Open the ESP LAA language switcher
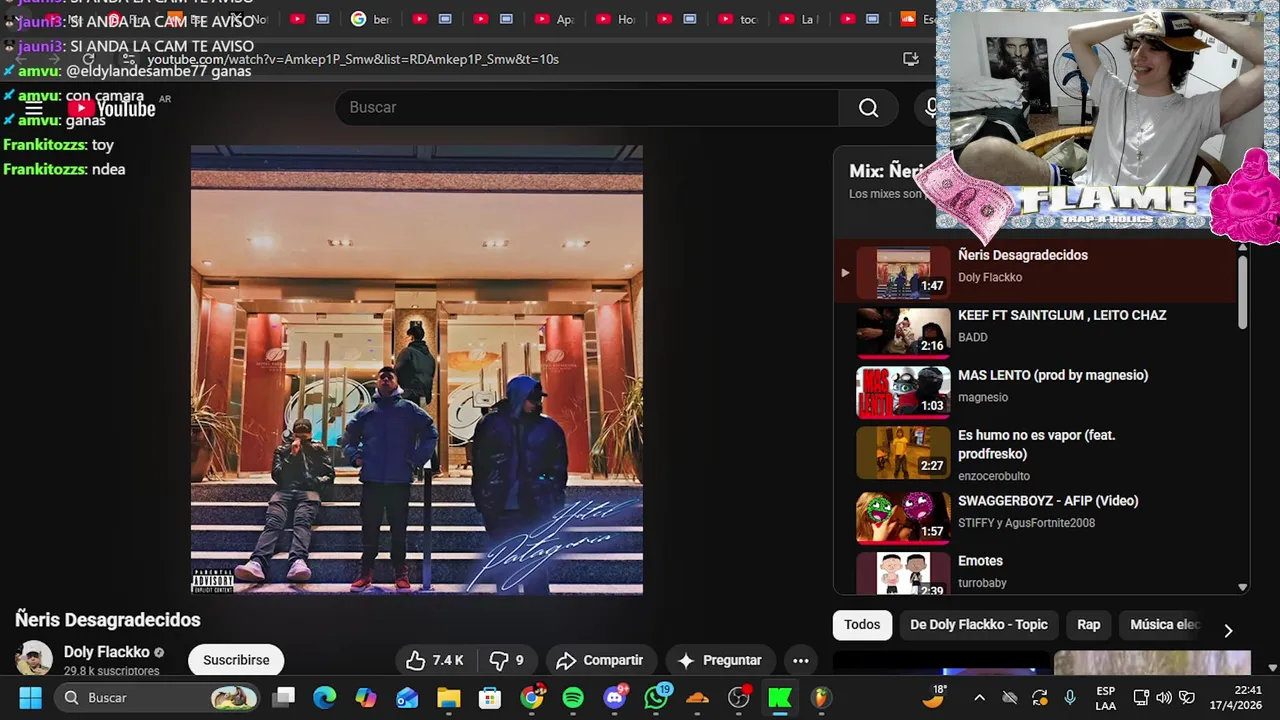Image resolution: width=1280 pixels, height=720 pixels. pyautogui.click(x=1105, y=698)
